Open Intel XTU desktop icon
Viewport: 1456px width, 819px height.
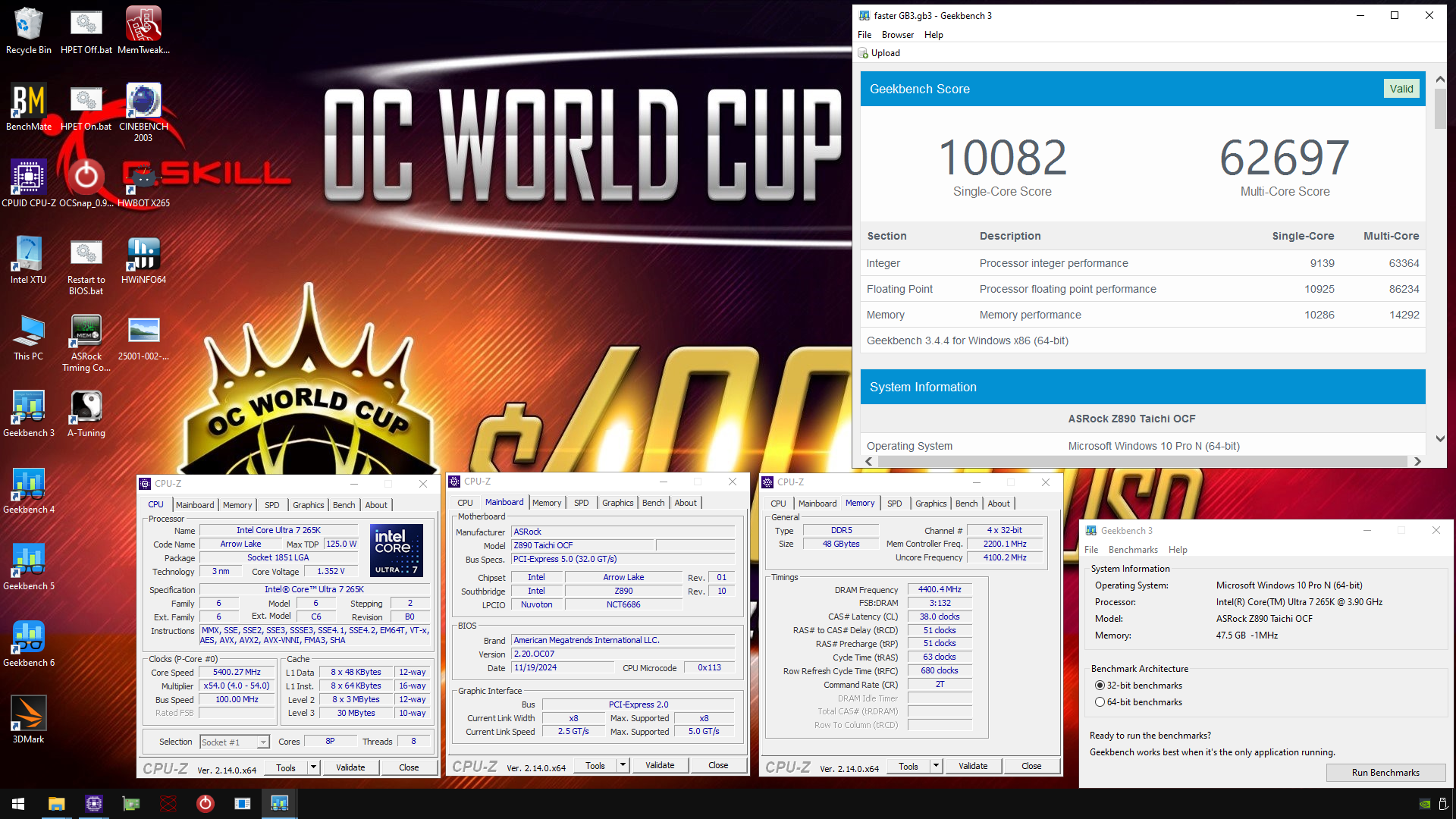click(x=28, y=260)
